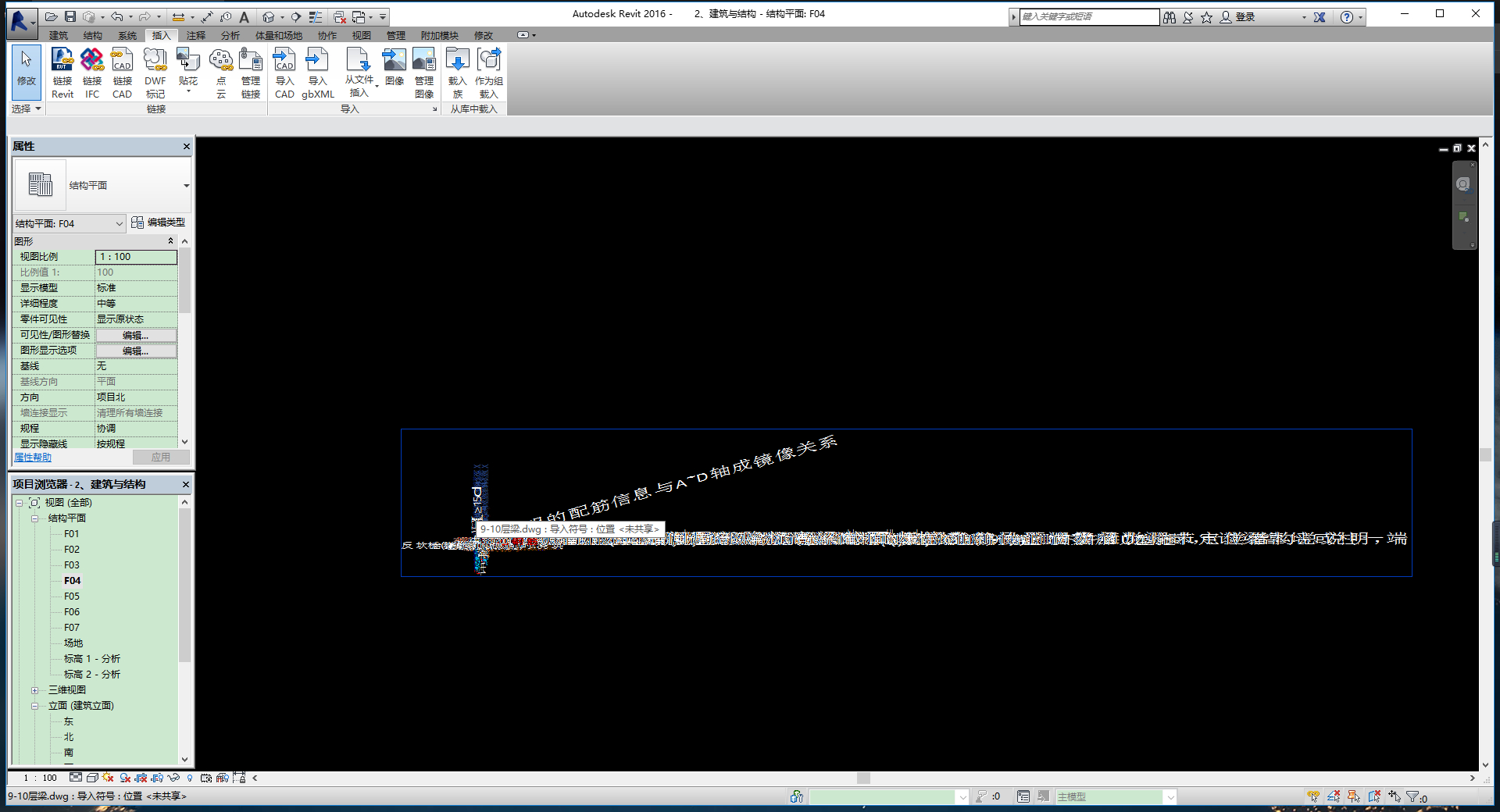The height and width of the screenshot is (812, 1500).
Task: Click Temporary Hide/Isolate glasses icon
Action: pyautogui.click(x=173, y=778)
